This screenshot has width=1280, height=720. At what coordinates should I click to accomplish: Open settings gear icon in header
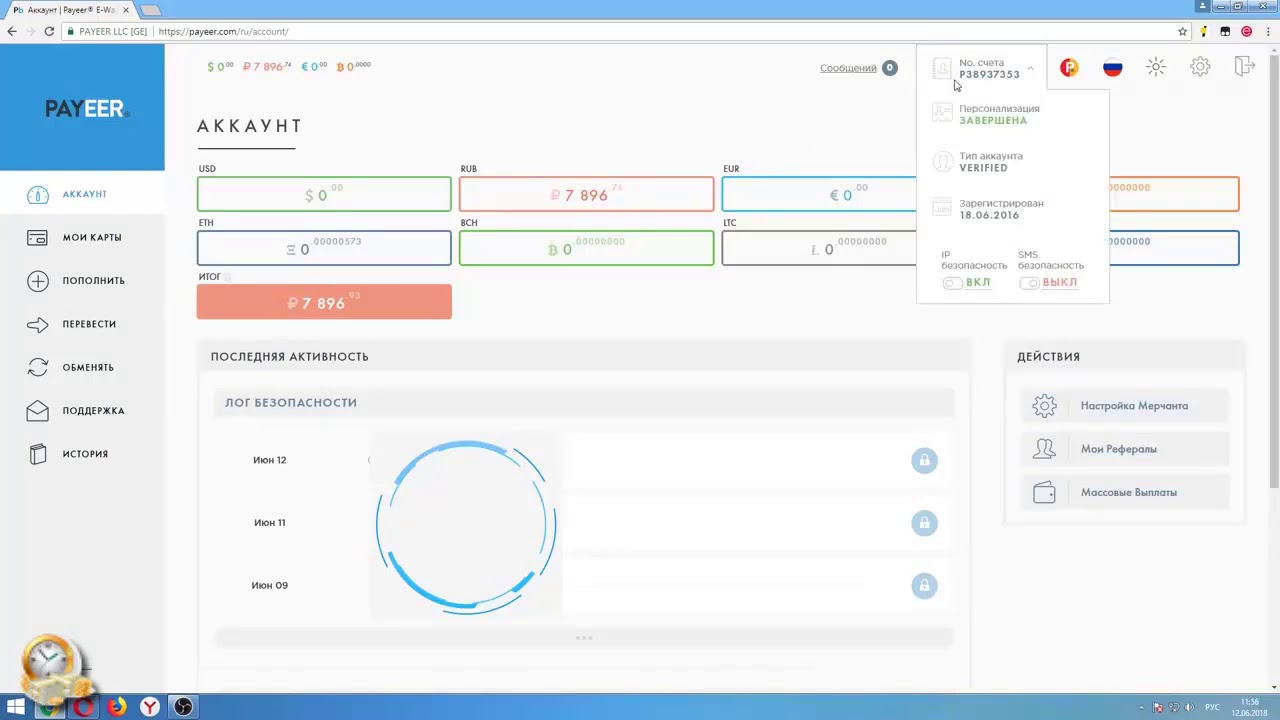[1200, 67]
